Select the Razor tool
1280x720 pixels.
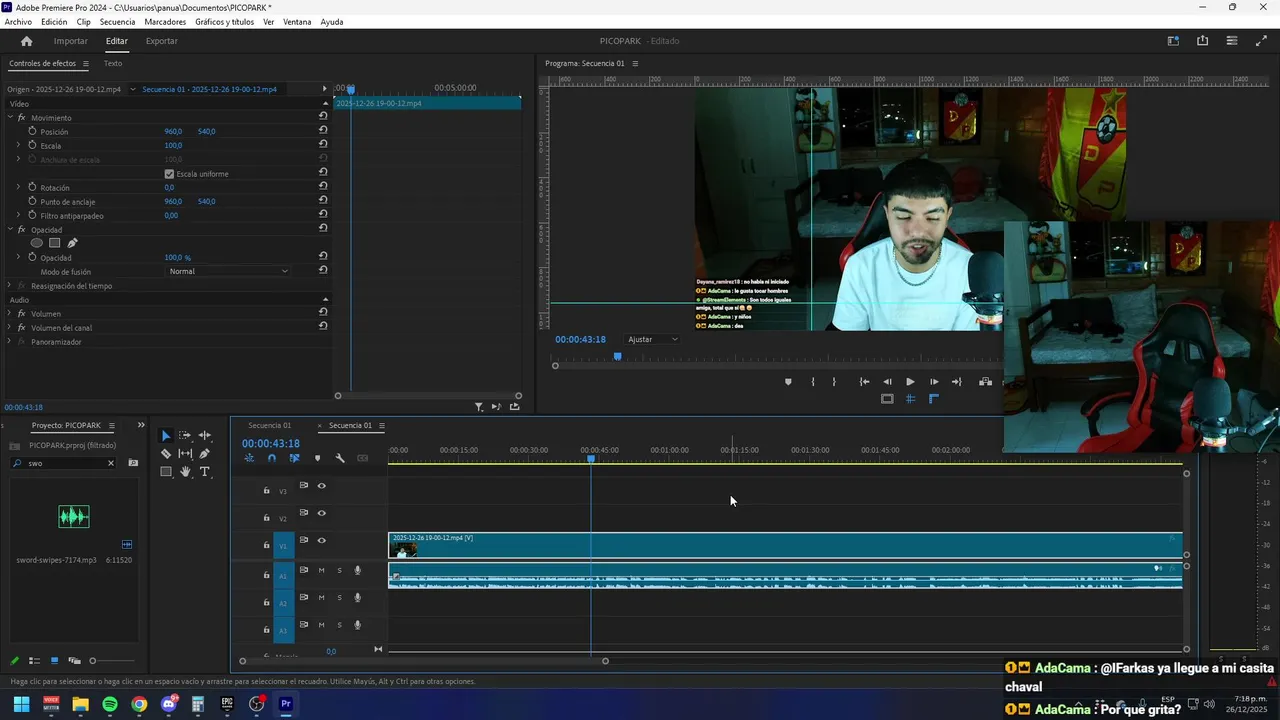coord(166,453)
